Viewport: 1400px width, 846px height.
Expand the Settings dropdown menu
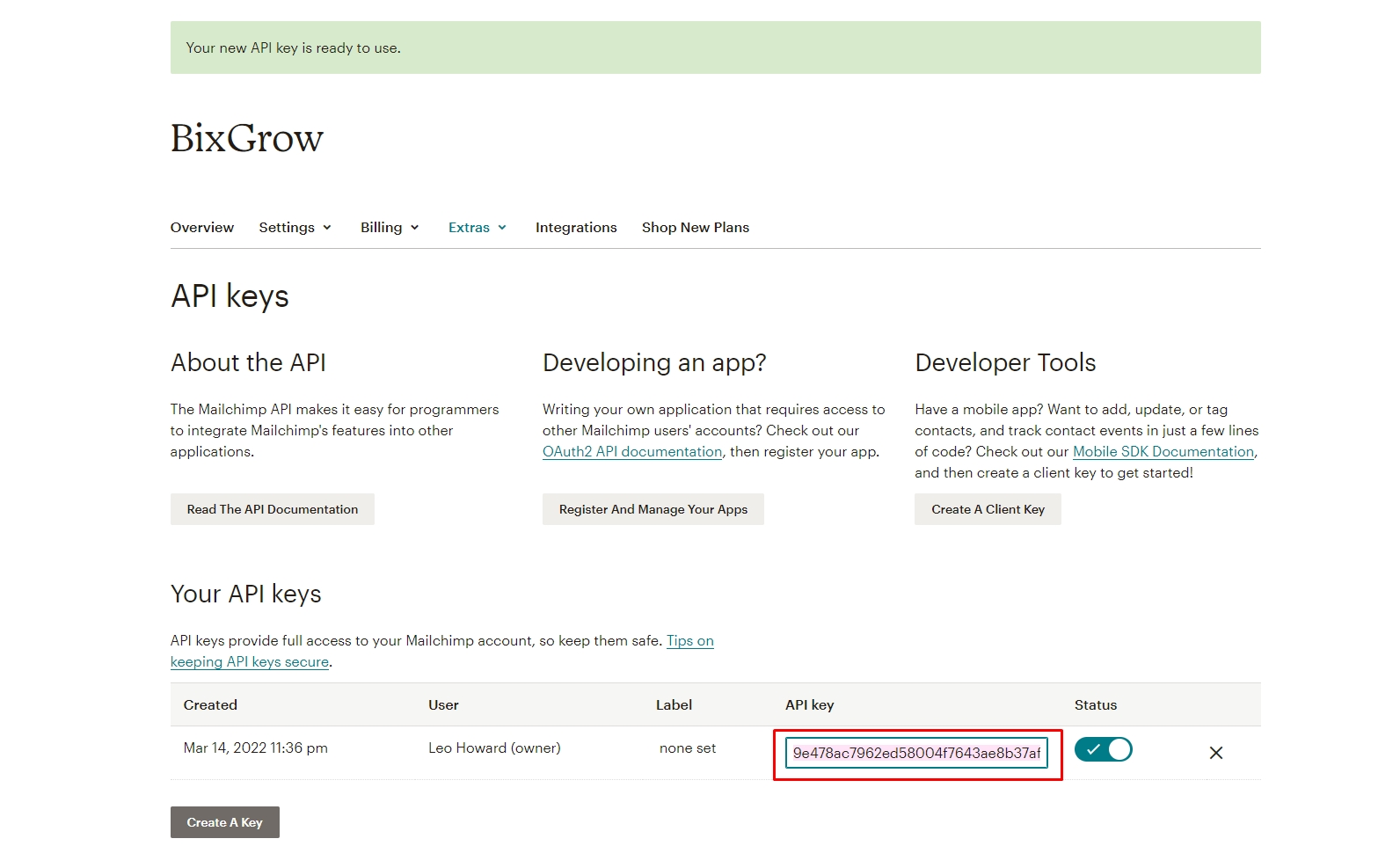click(x=295, y=228)
